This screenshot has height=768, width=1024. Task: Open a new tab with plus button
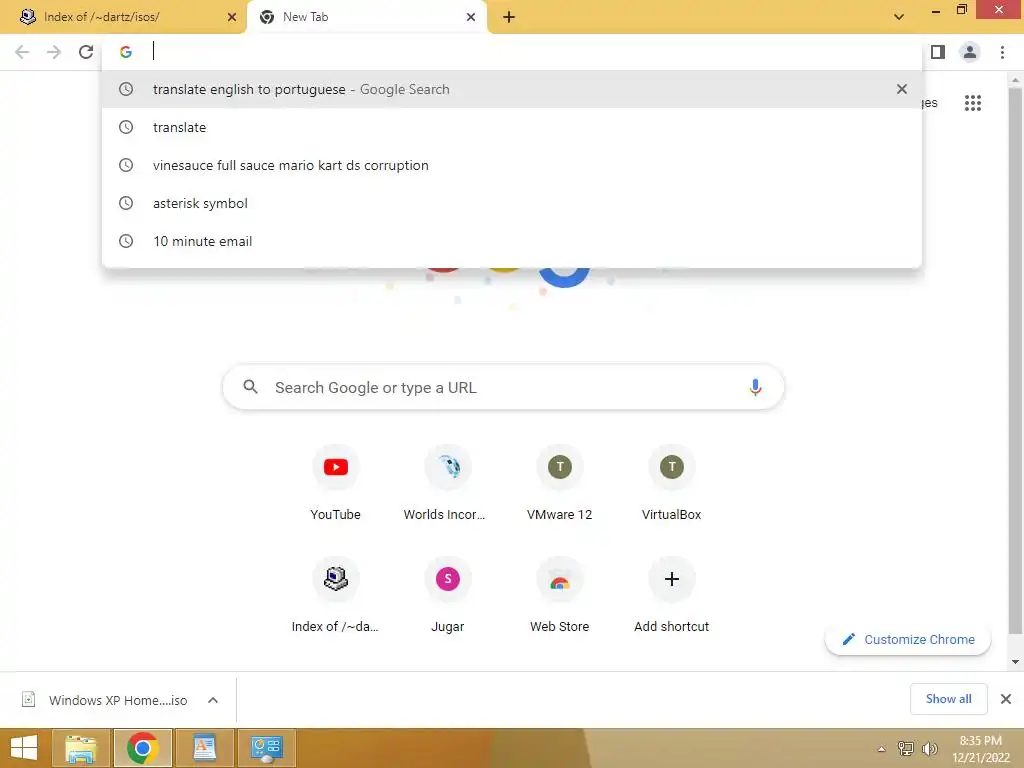[509, 17]
